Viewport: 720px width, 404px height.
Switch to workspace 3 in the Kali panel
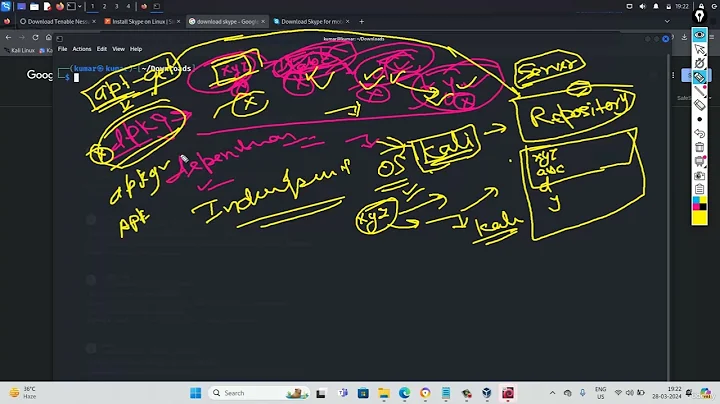click(x=116, y=6)
